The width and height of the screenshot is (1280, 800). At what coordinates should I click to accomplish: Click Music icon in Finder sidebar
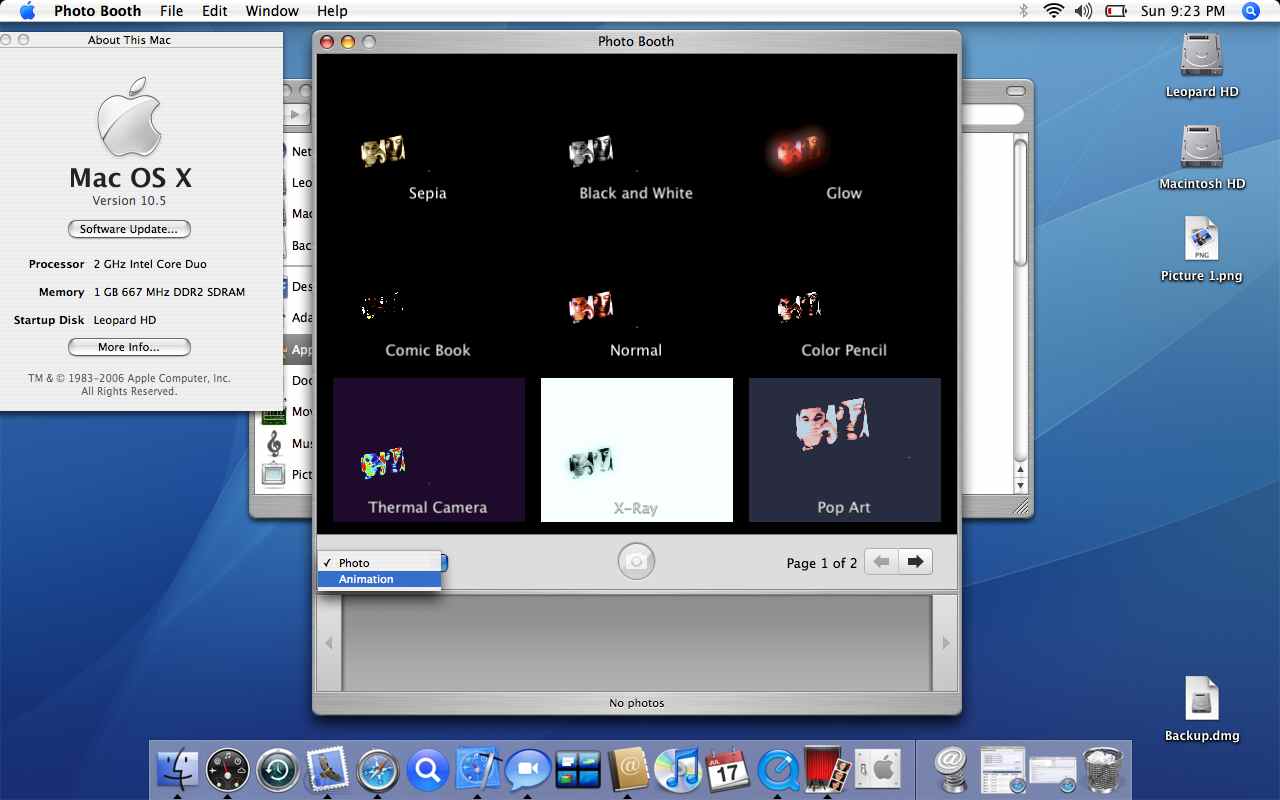(273, 443)
